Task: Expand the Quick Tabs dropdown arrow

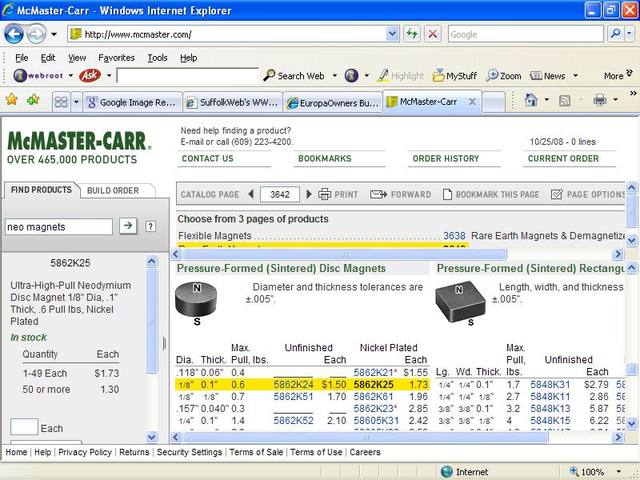Action: coord(75,101)
